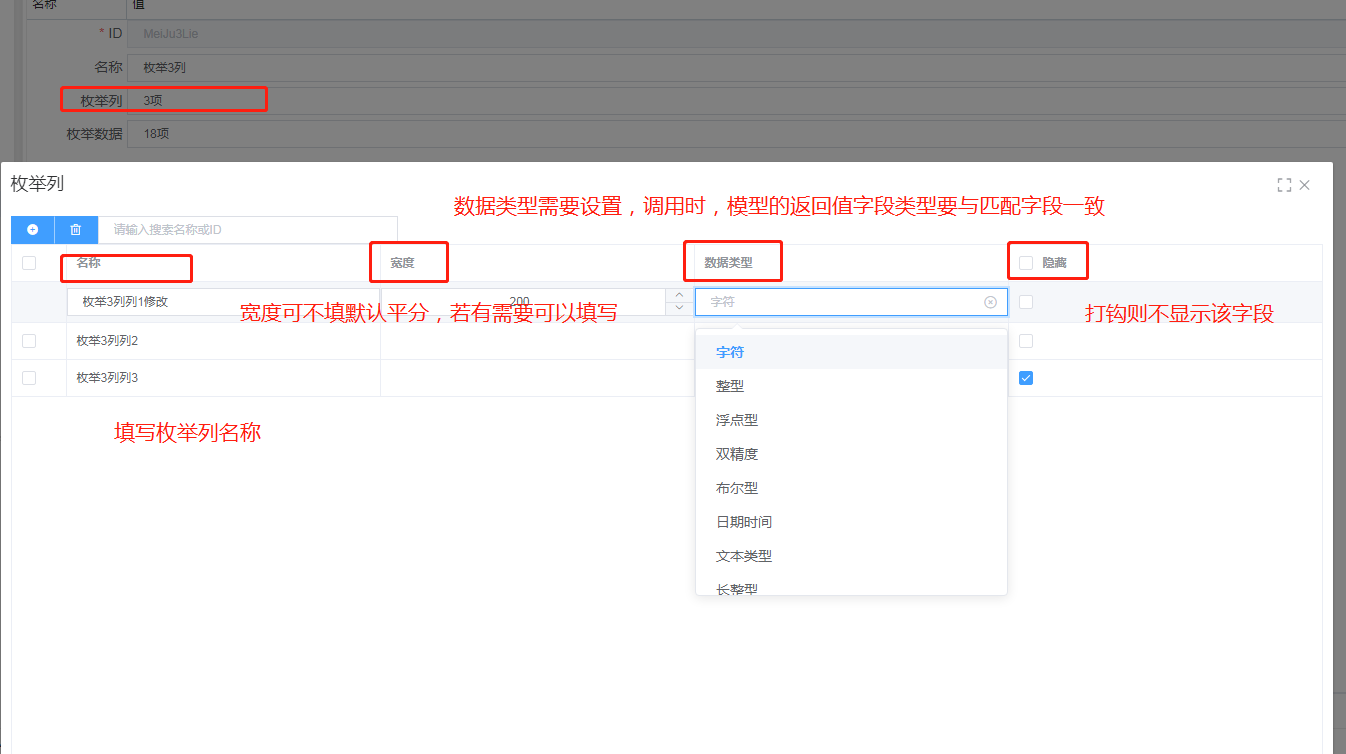Close the 枚举列 dialog
The width and height of the screenshot is (1346, 754).
click(1305, 185)
